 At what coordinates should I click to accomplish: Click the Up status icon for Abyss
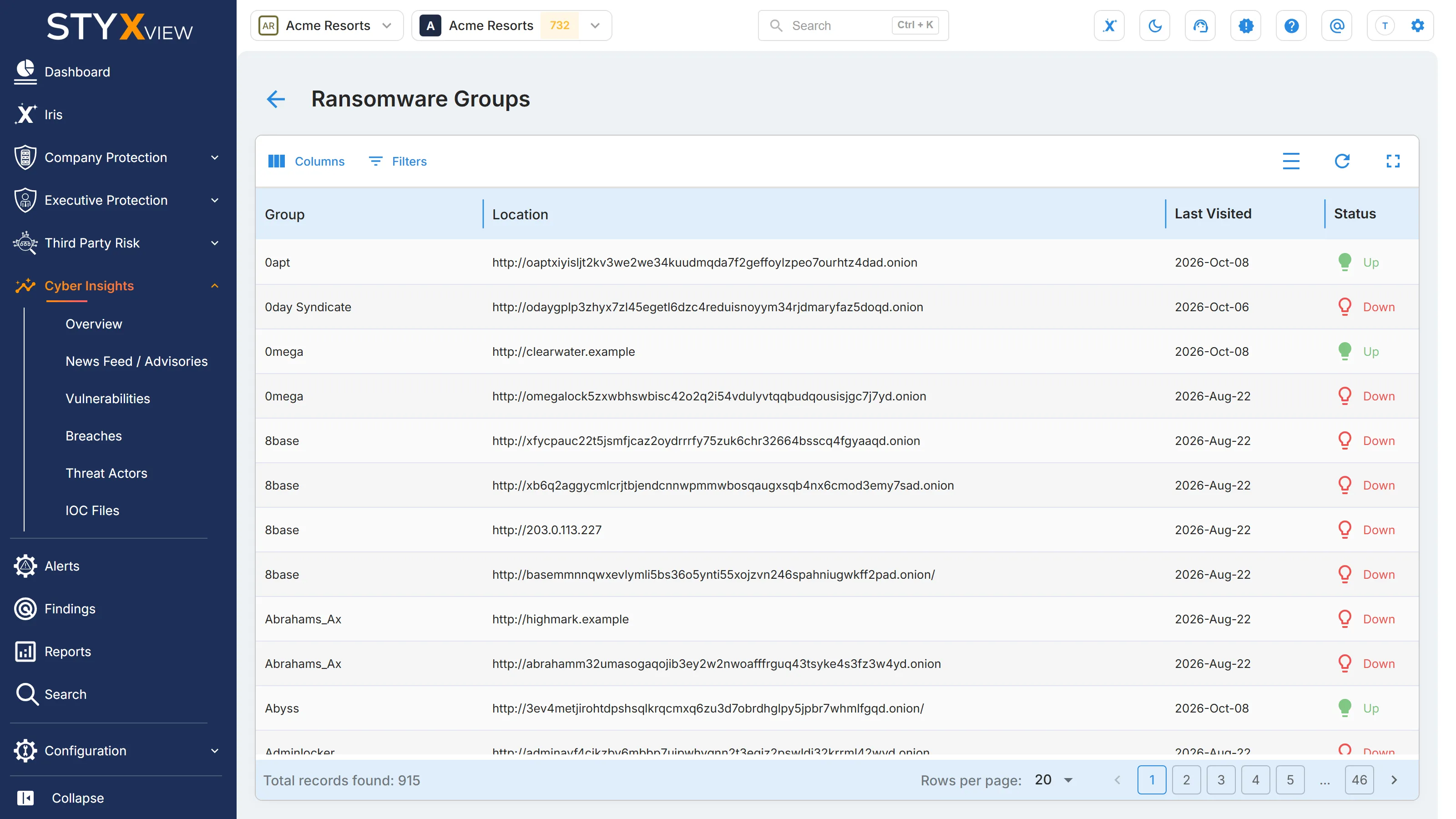click(1345, 708)
